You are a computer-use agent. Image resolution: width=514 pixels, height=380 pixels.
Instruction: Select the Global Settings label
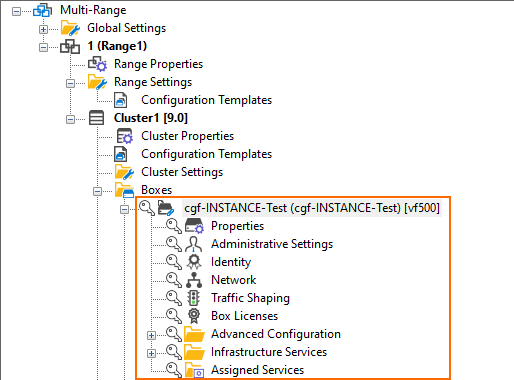126,28
